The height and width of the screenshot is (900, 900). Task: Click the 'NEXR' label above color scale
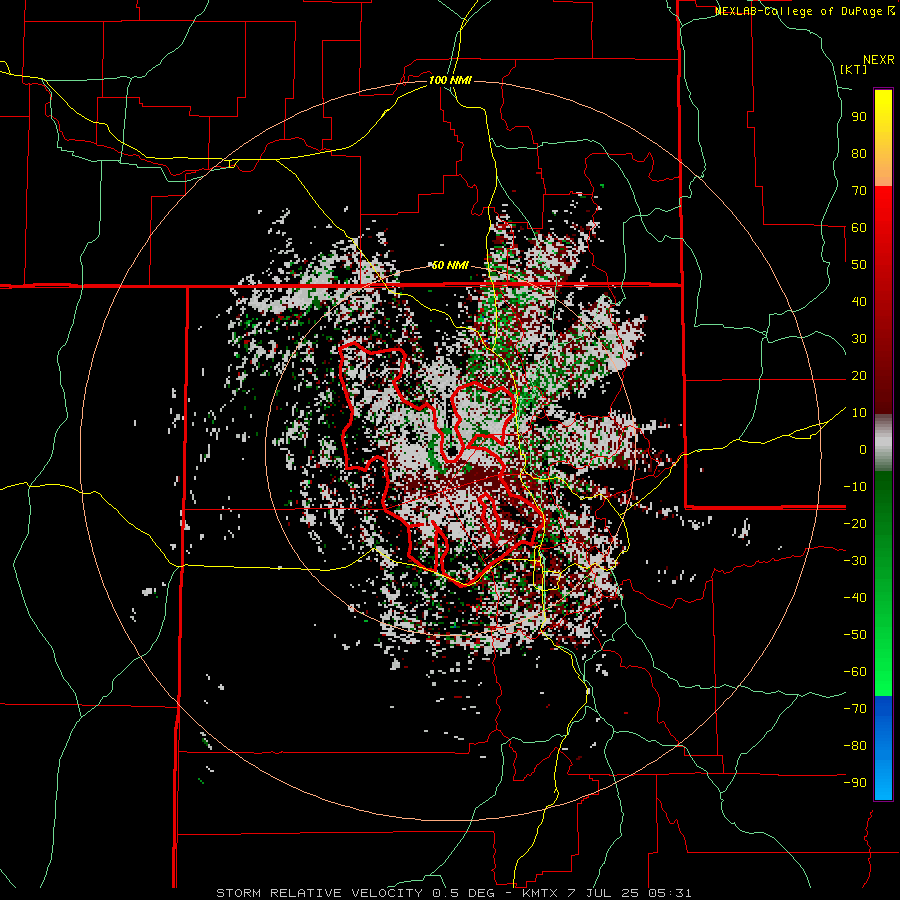[x=879, y=60]
